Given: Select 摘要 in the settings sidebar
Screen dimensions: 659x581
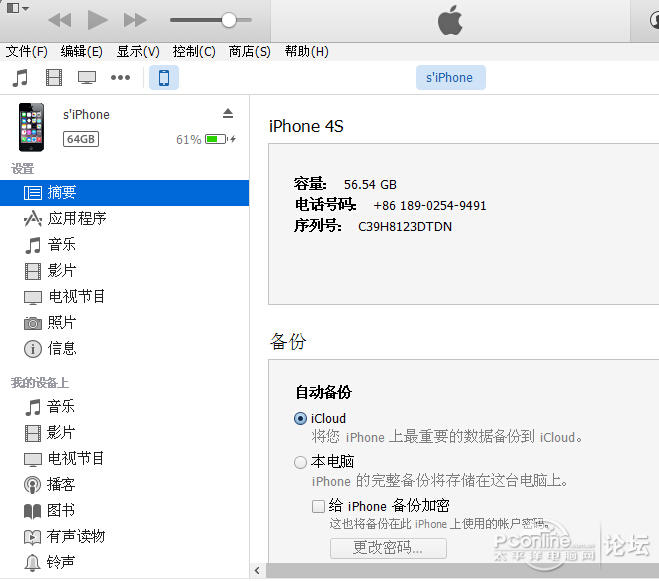Looking at the screenshot, I should 124,193.
